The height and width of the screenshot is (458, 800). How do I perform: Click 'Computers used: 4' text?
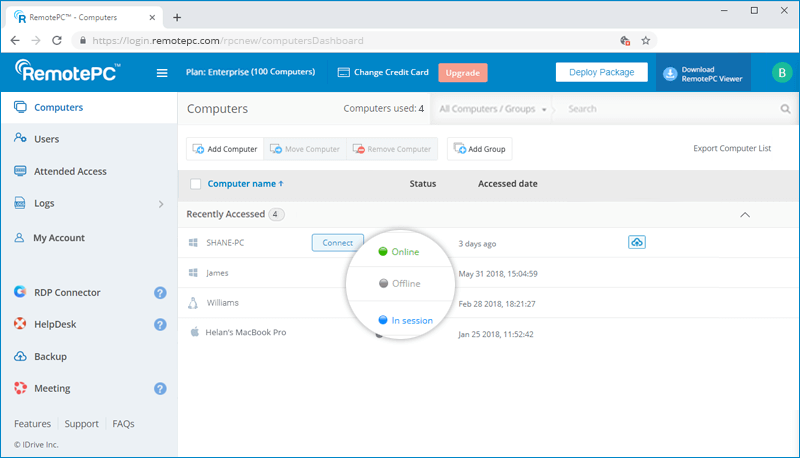[x=384, y=109]
